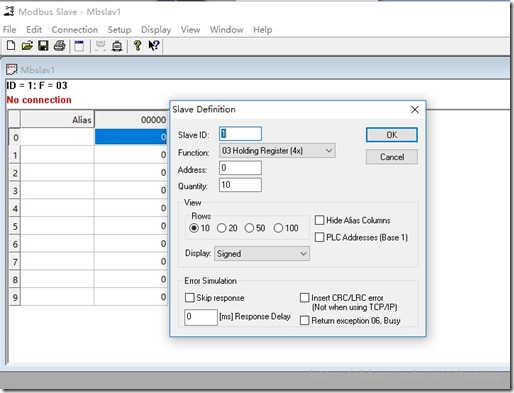Click row header number 7
The image size is (514, 393).
coord(15,262)
